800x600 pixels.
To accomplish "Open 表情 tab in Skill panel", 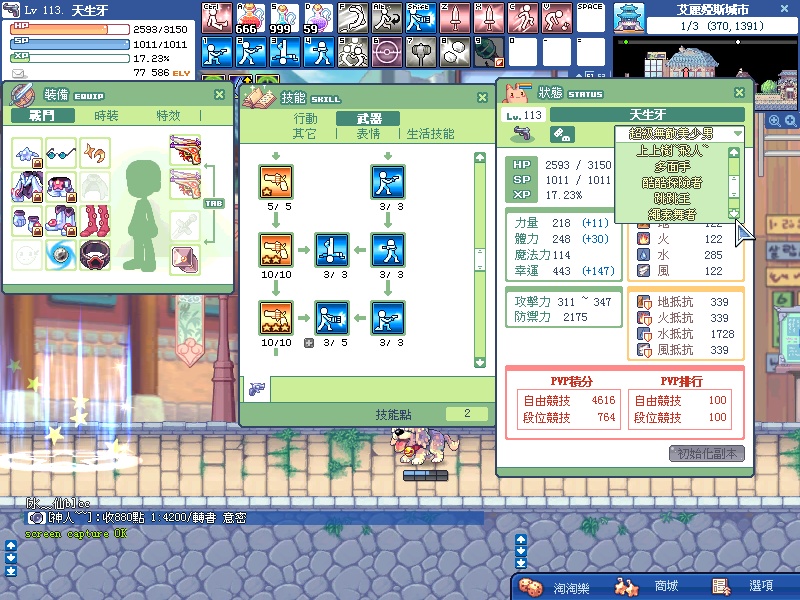I will pyautogui.click(x=368, y=134).
